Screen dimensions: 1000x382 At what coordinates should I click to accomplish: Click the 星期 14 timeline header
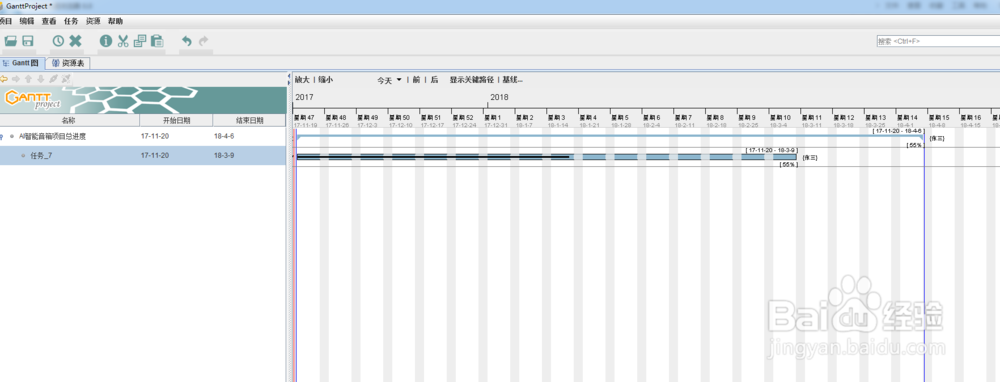click(x=908, y=117)
